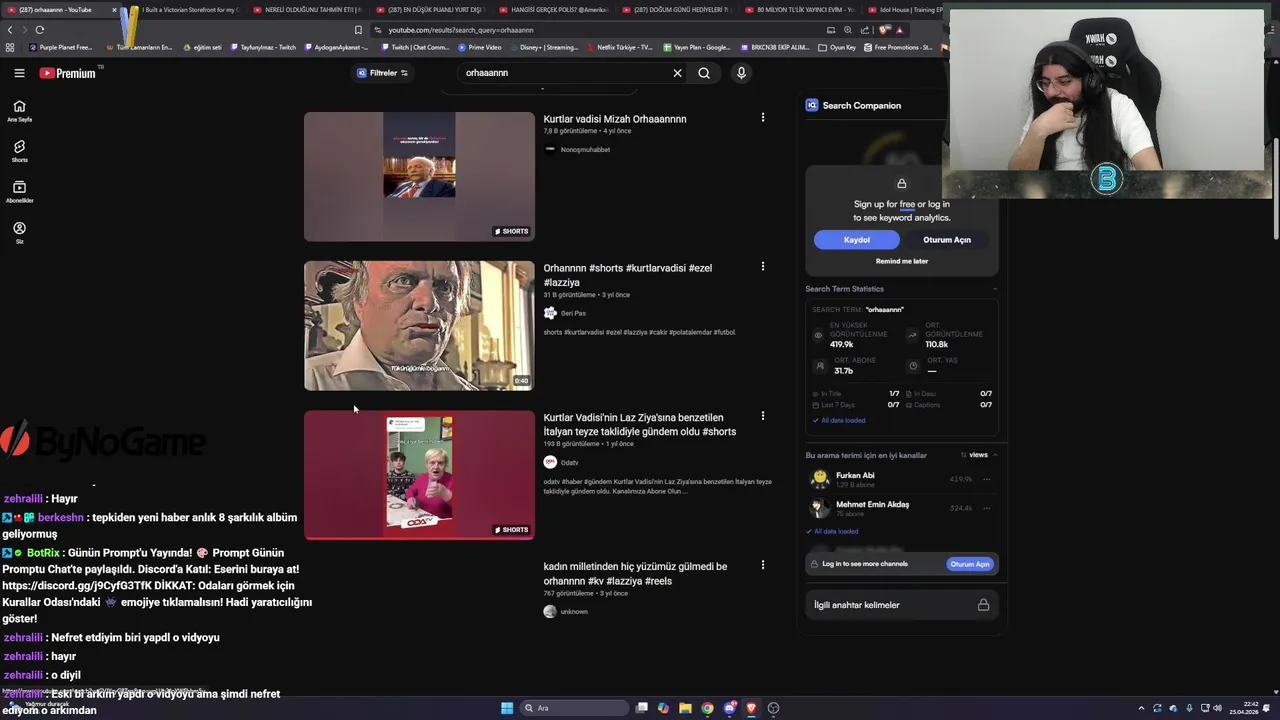This screenshot has width=1280, height=720.
Task: Click Oturum Açın beside Log in to see more channels
Action: pyautogui.click(x=970, y=564)
